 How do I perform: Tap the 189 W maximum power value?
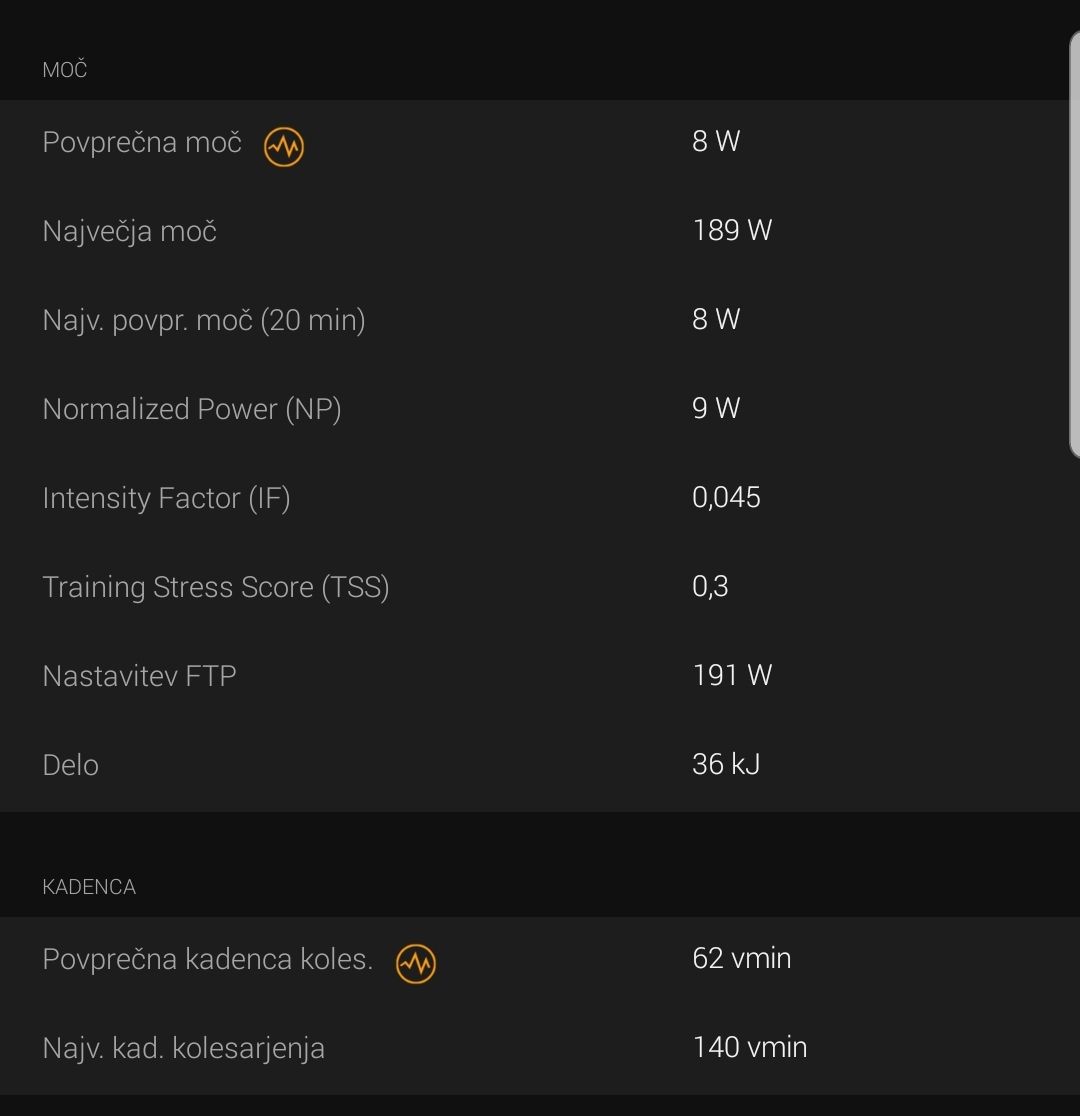(732, 230)
